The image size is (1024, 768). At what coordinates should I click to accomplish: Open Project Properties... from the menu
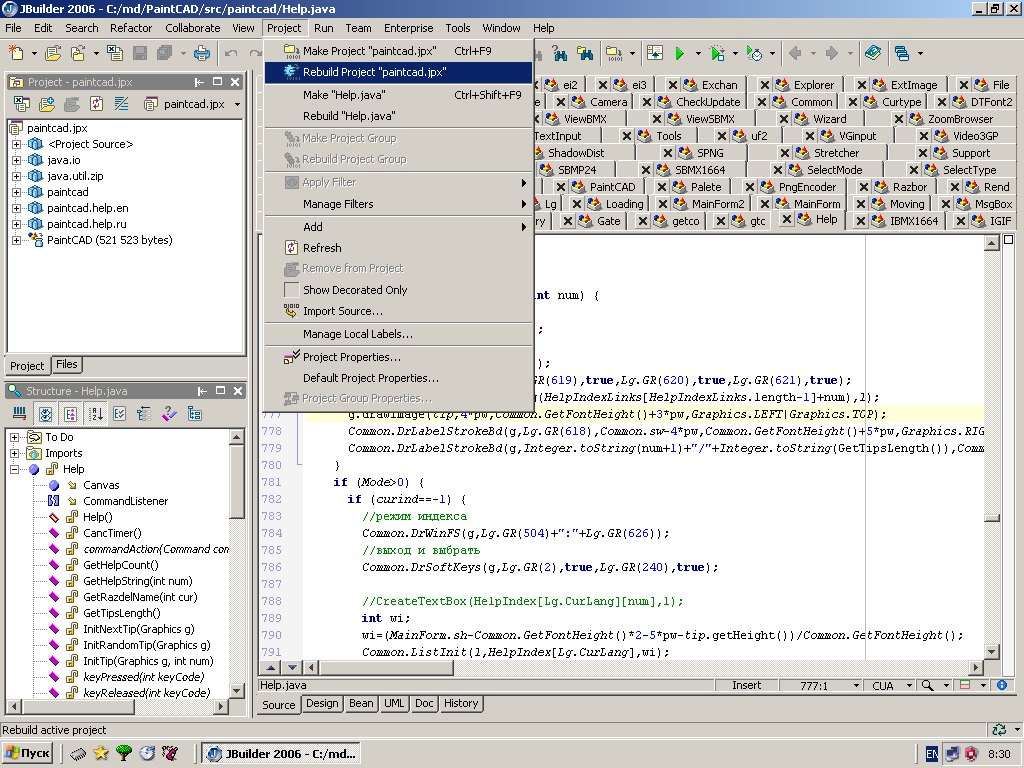(351, 357)
